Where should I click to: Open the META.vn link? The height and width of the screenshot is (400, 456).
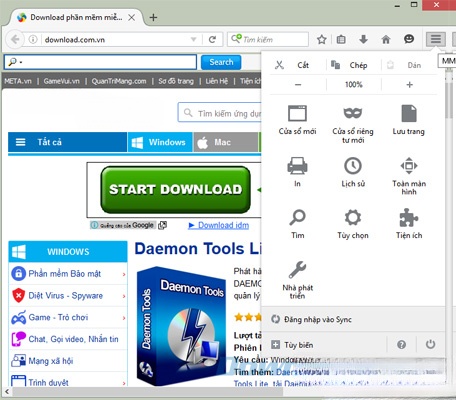[18, 81]
